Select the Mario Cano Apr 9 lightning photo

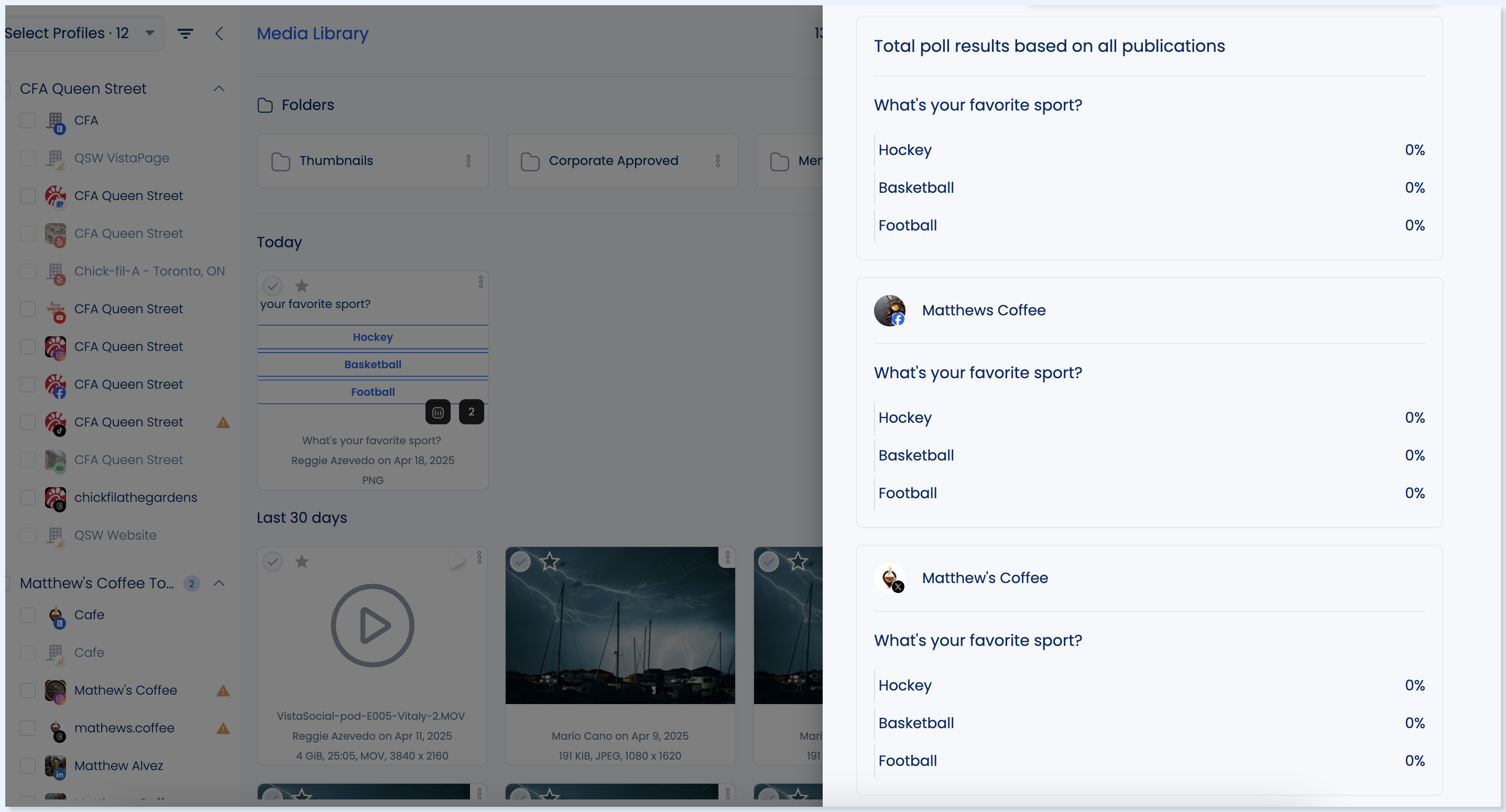click(x=520, y=562)
